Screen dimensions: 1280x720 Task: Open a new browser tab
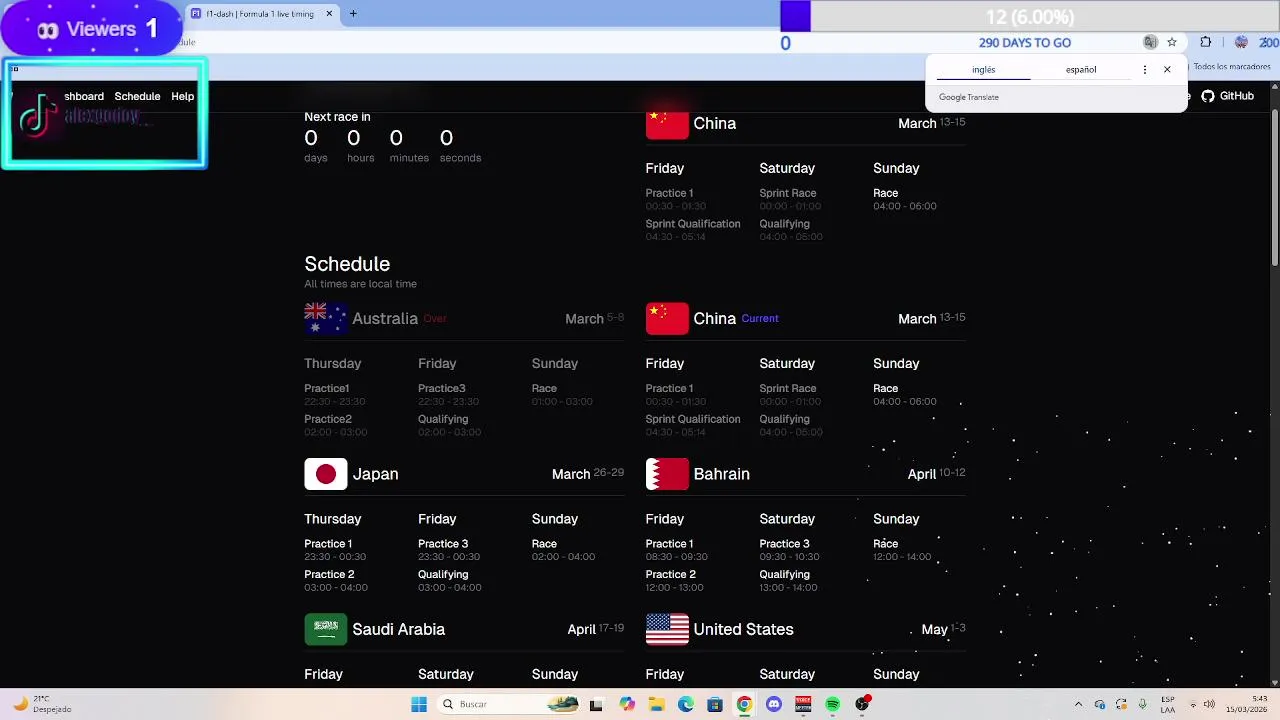[353, 14]
